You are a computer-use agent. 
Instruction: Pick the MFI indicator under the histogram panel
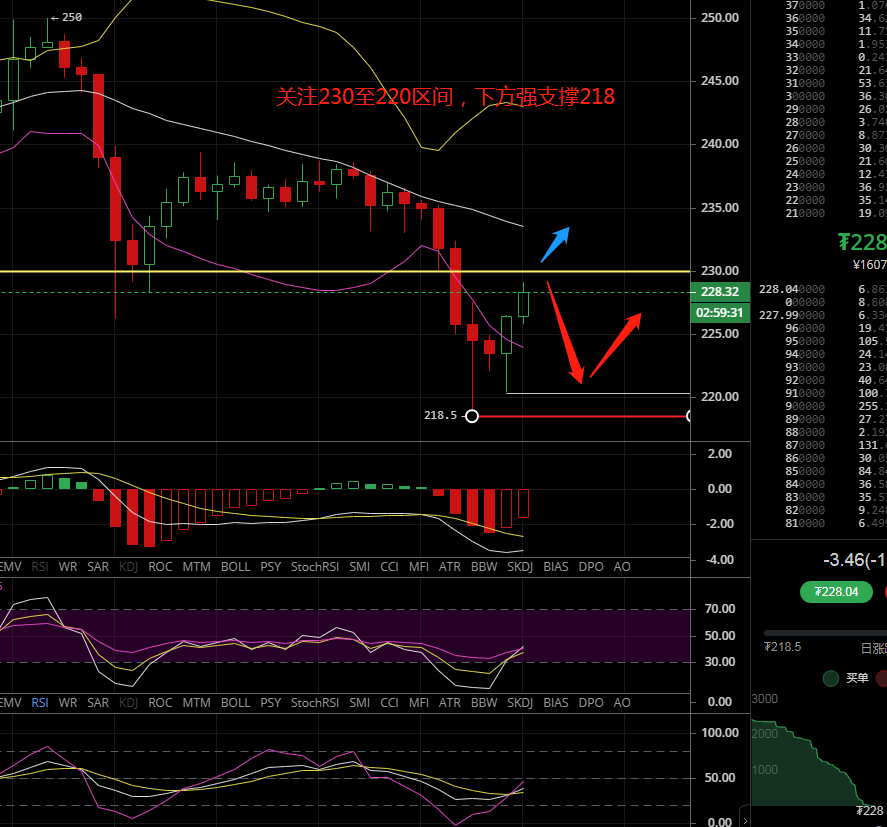pyautogui.click(x=419, y=566)
